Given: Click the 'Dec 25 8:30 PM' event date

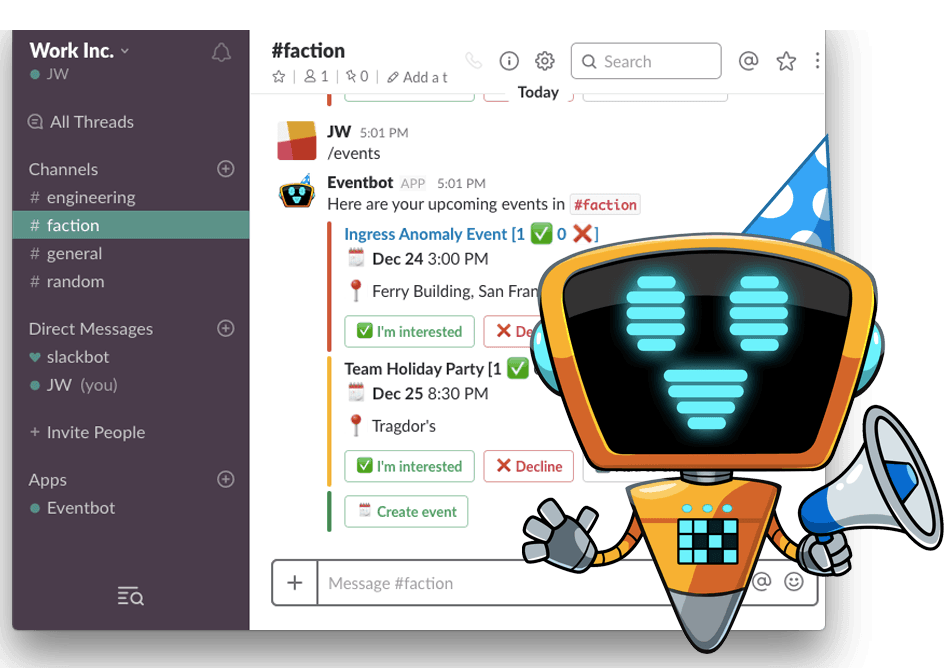Looking at the screenshot, I should pyautogui.click(x=430, y=393).
